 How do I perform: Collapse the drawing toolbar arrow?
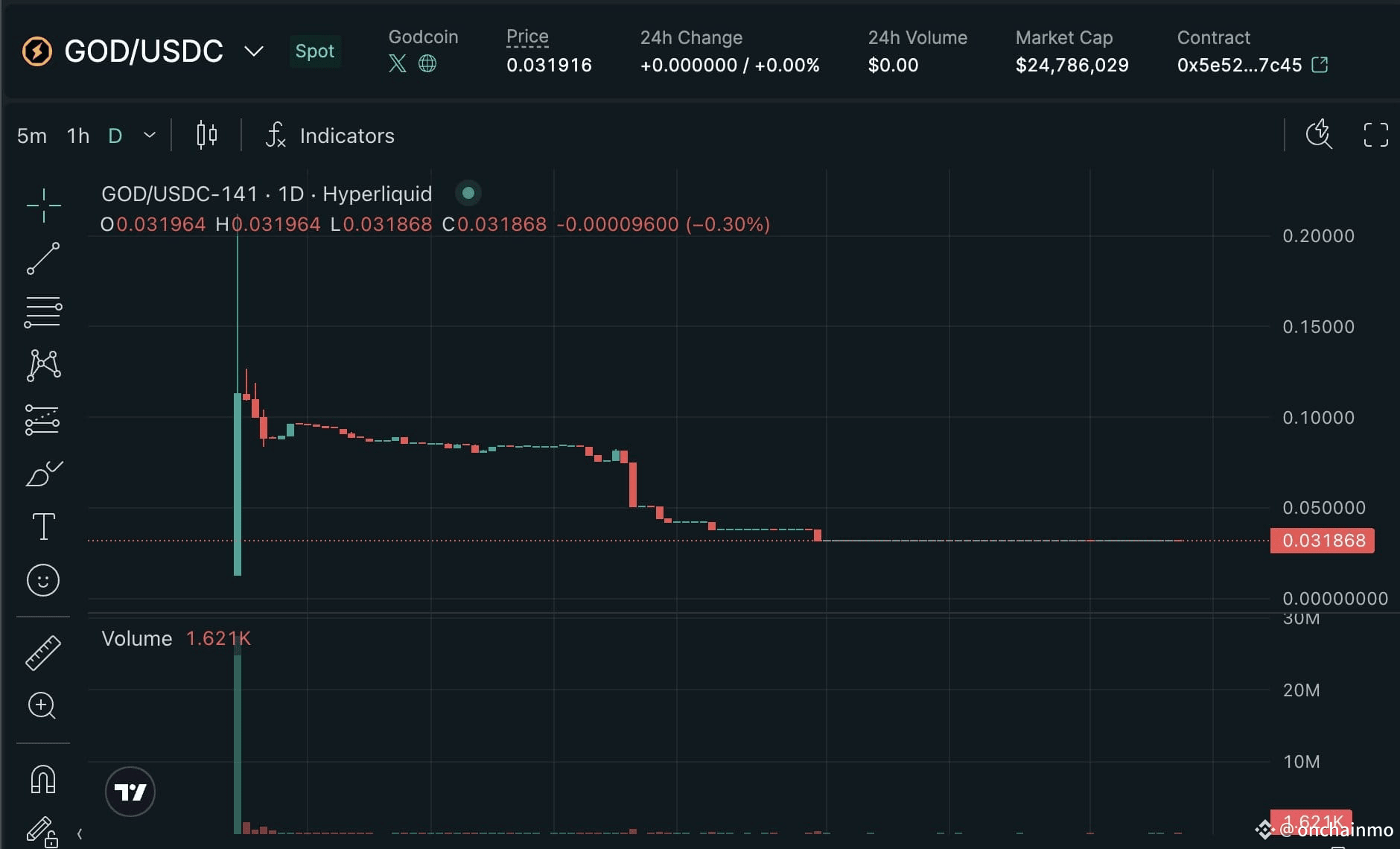point(80,834)
